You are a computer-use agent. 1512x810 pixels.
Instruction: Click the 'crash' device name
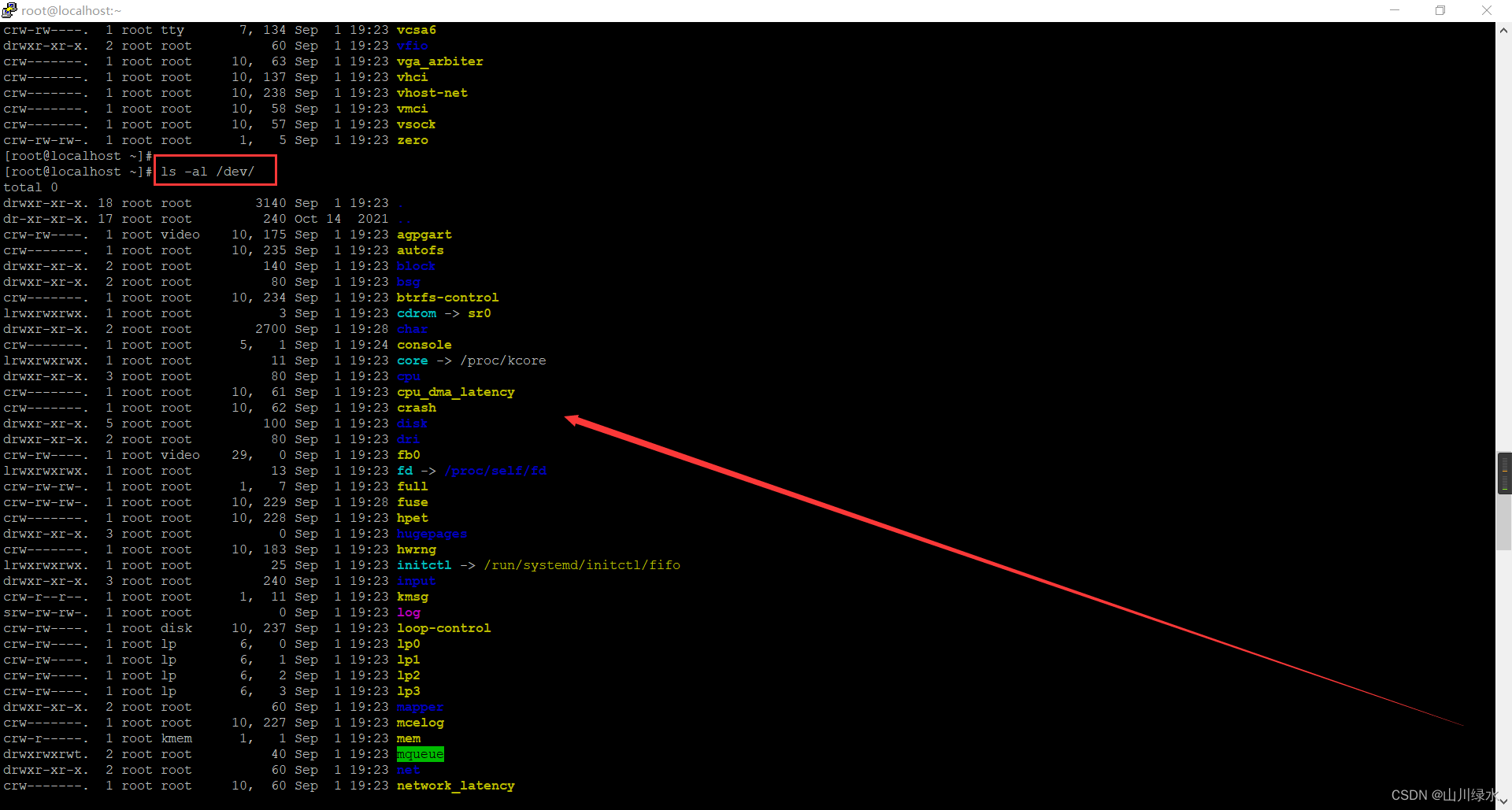tap(417, 408)
